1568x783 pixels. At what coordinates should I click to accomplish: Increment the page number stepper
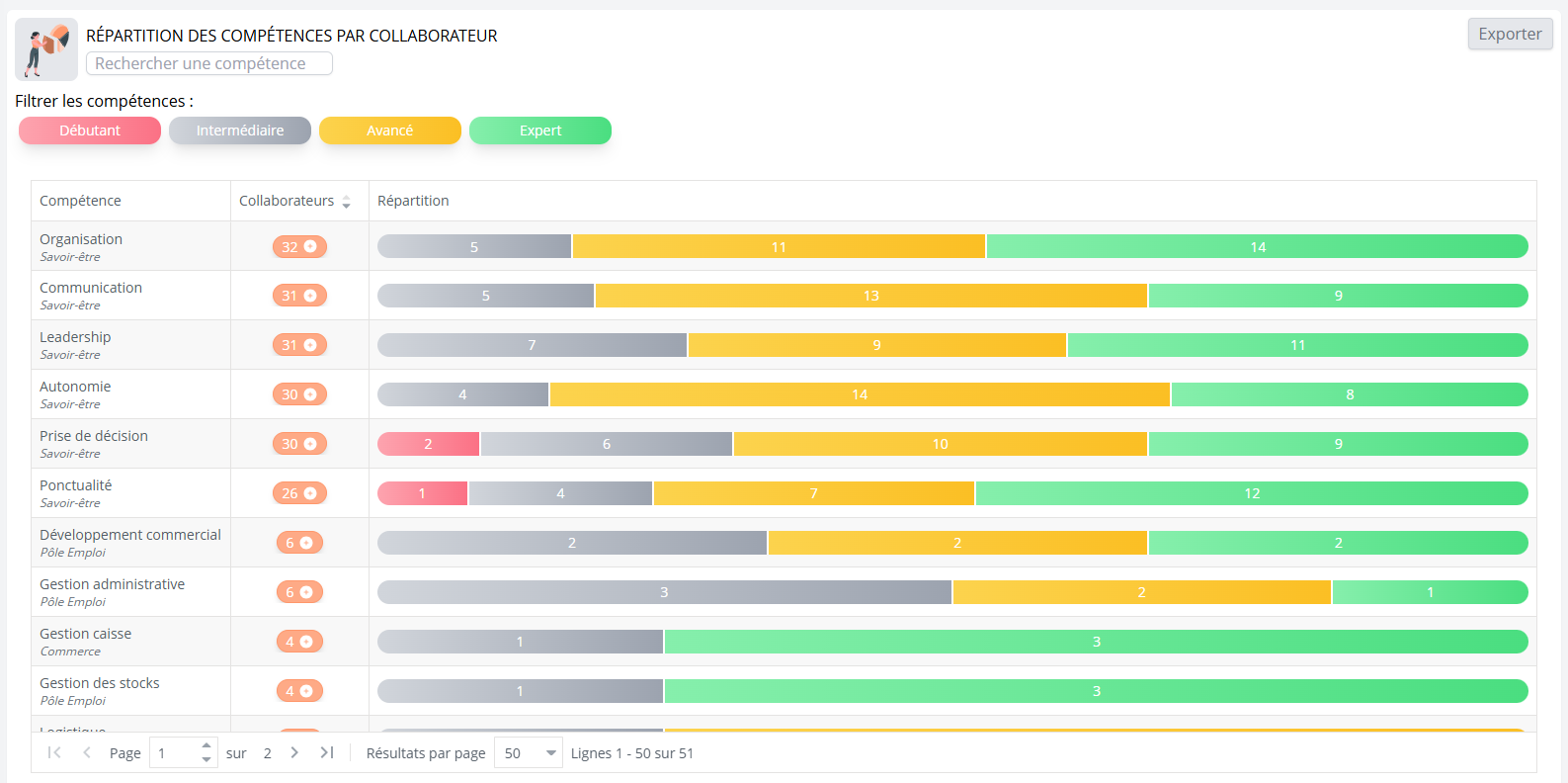click(206, 745)
